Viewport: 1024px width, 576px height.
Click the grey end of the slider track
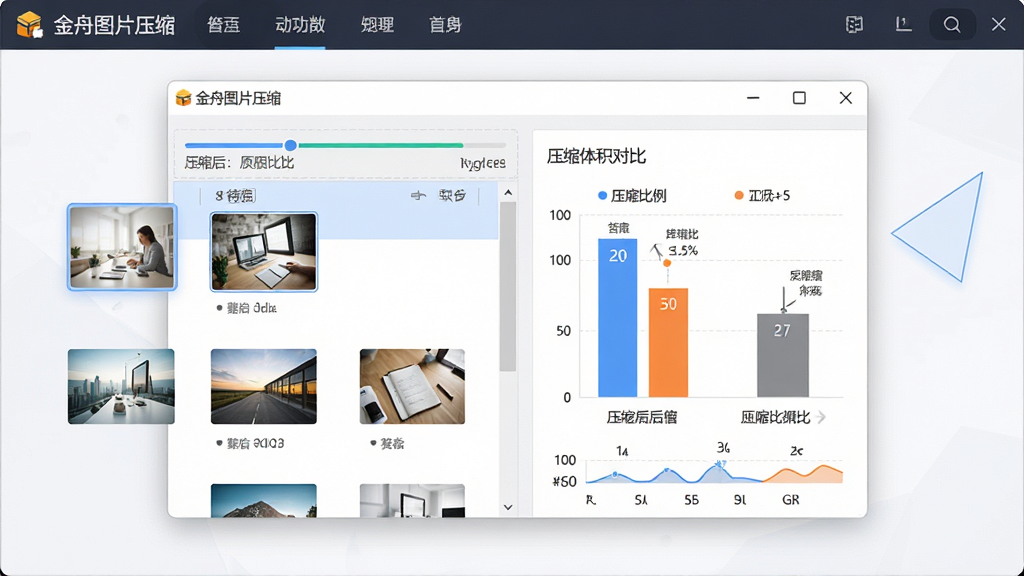pyautogui.click(x=485, y=145)
